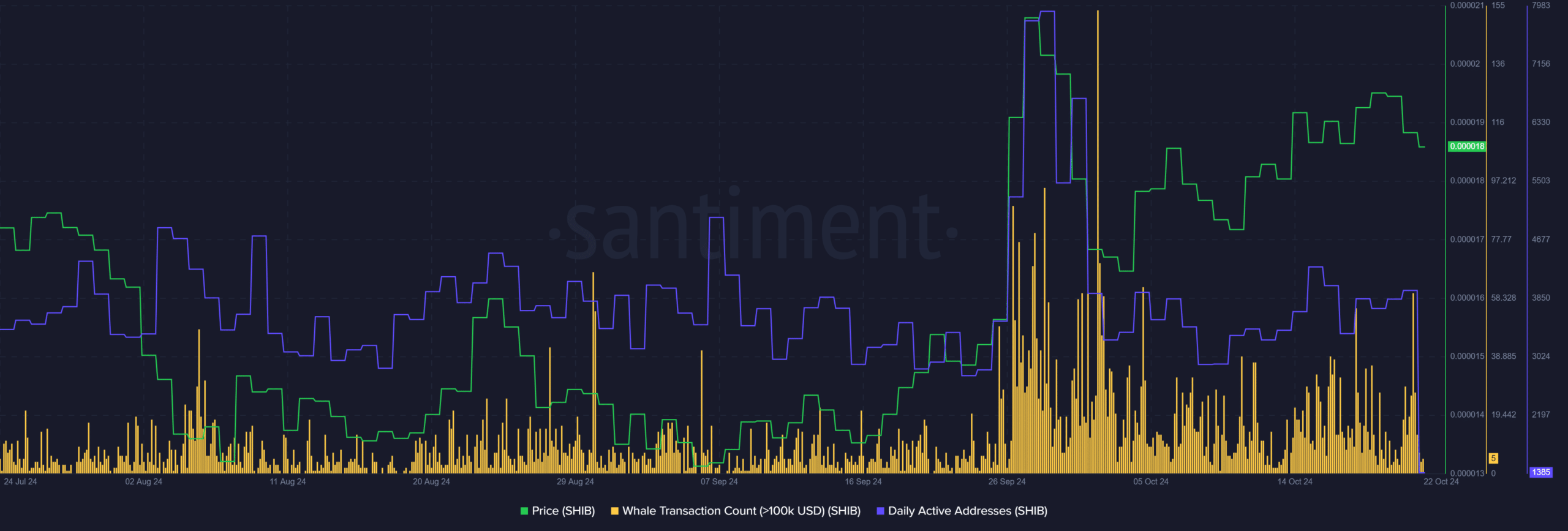Click the 29 Aug 24 date label
1568x531 pixels.
coord(575,481)
